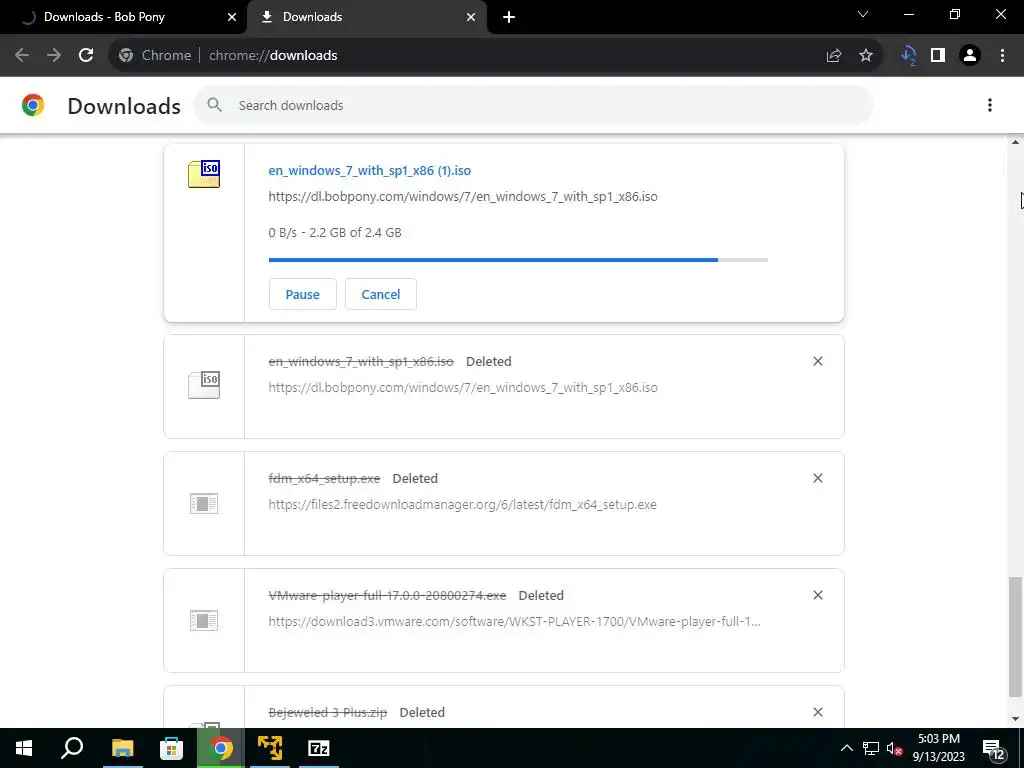The image size is (1024, 768).
Task: Remove fdm_x64_setup.exe from the list
Action: (x=818, y=478)
